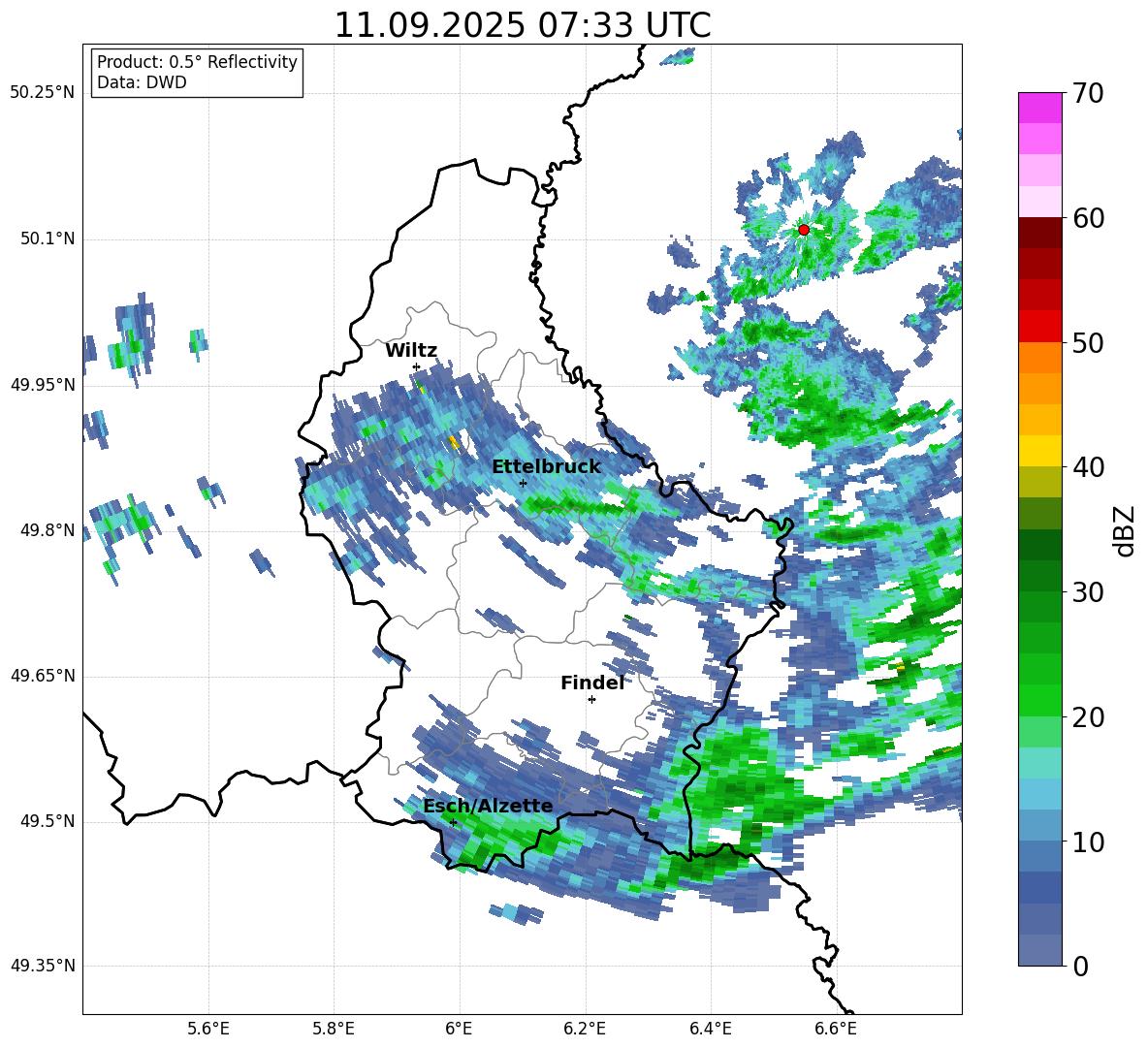Pick the magenta swatch just below 70 dBZ

(1039, 108)
